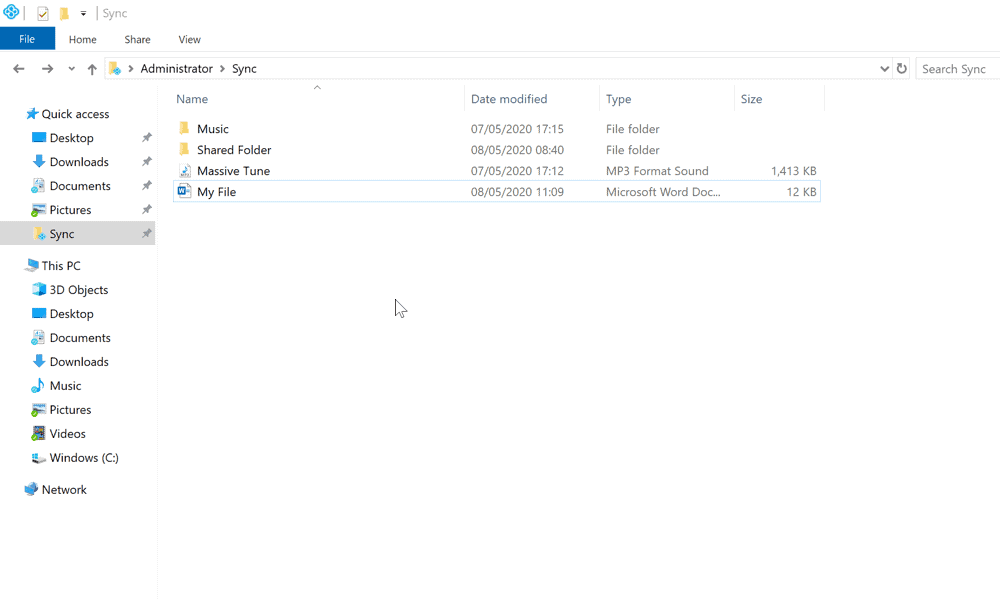
Task: Click the Quick access star icon
Action: click(32, 113)
